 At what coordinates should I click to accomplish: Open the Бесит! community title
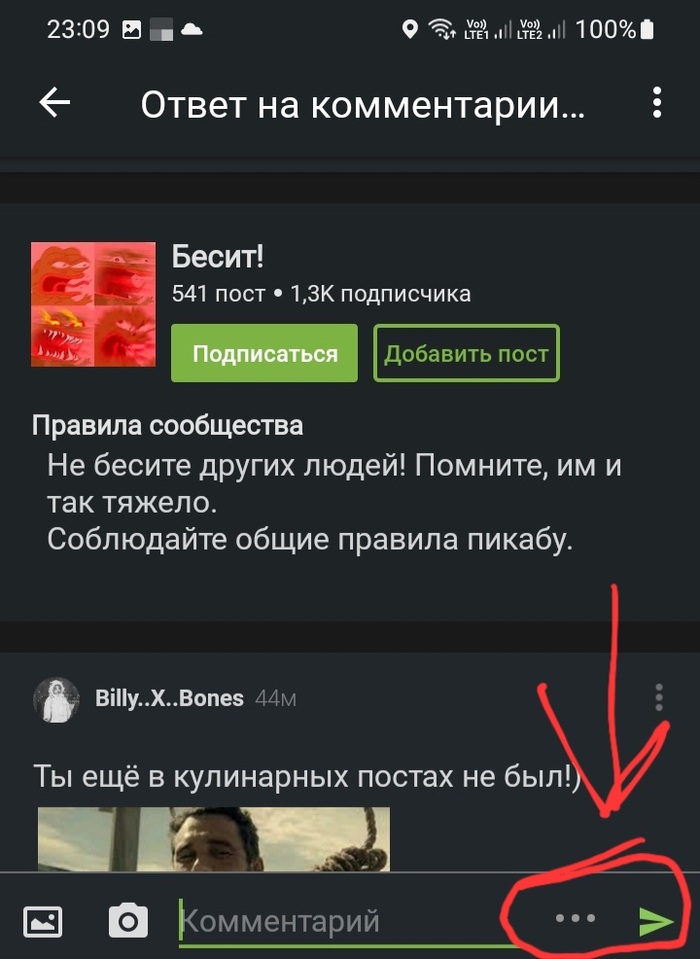(x=218, y=256)
